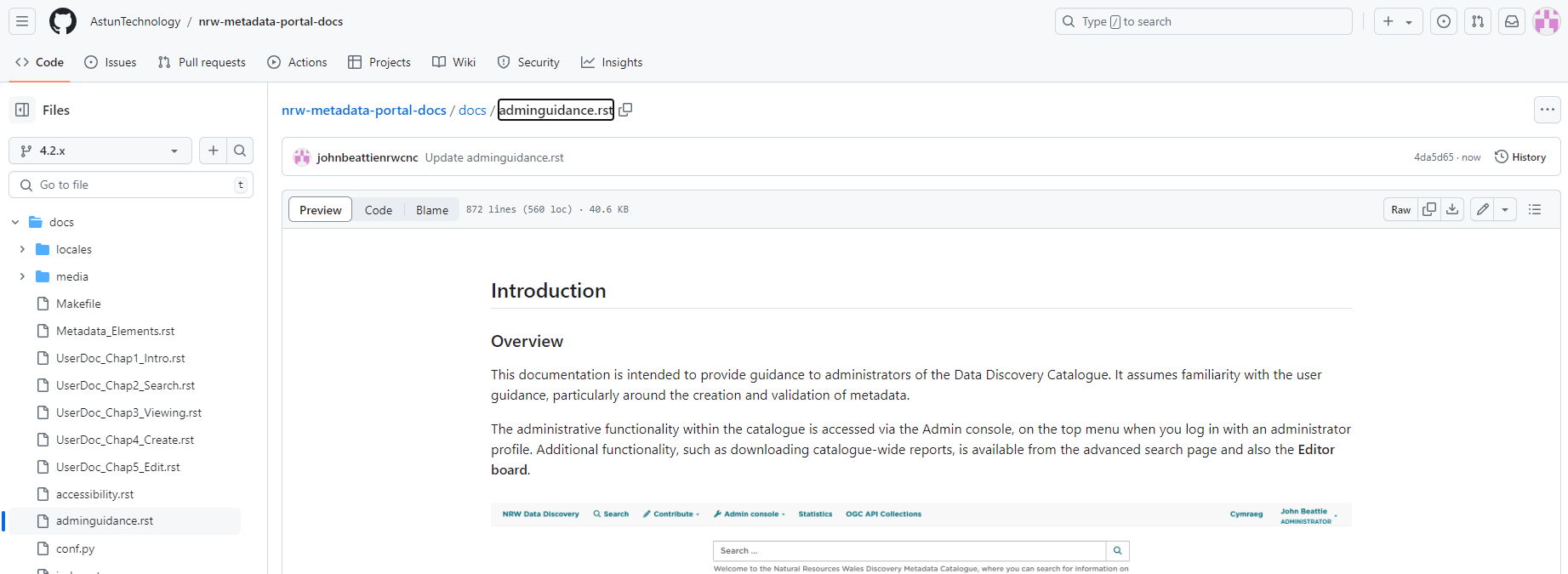View file History
Screen dimensions: 1568x574
tap(1520, 157)
